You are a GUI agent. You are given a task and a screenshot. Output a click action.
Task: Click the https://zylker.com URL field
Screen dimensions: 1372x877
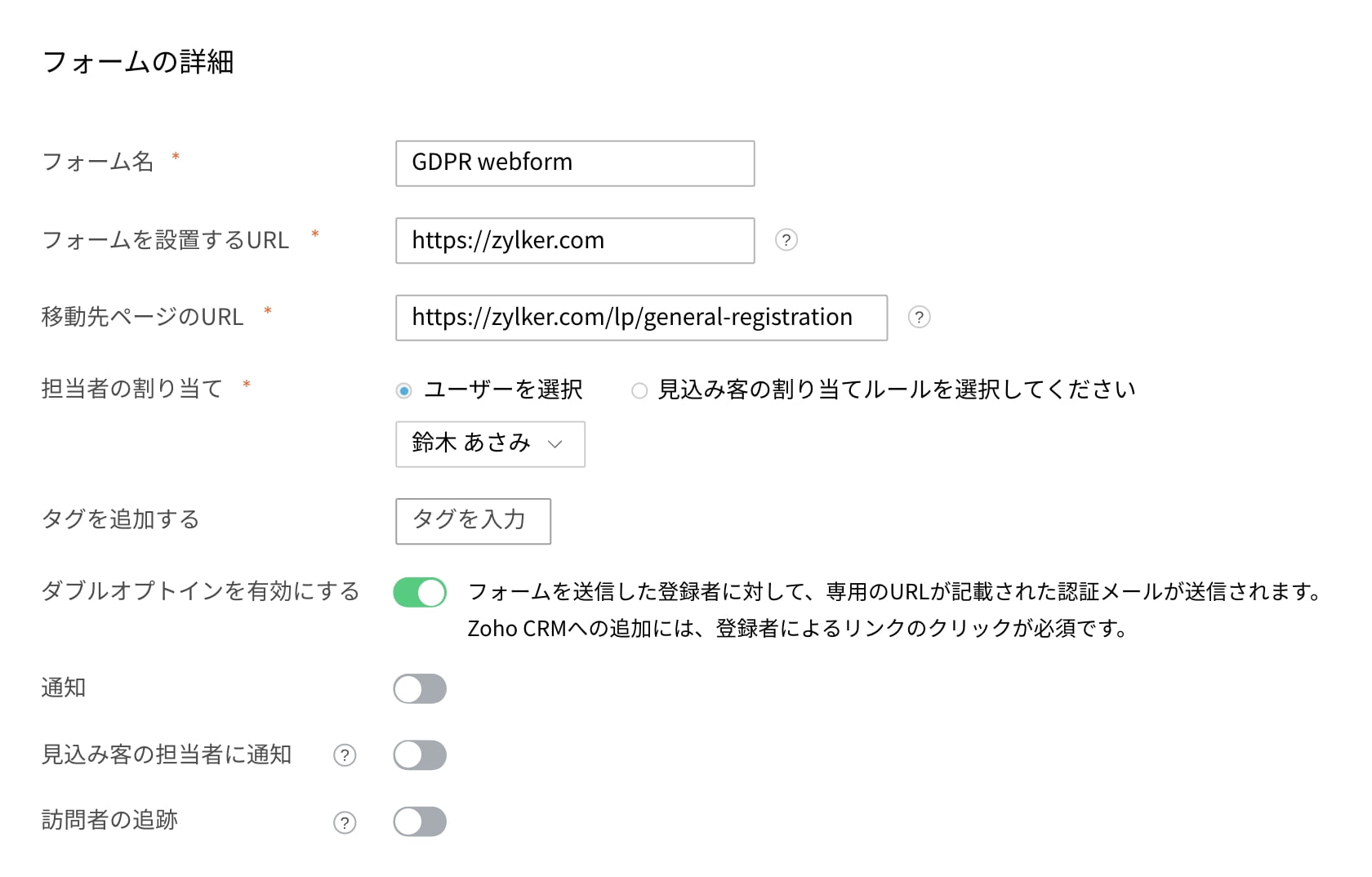pos(574,240)
